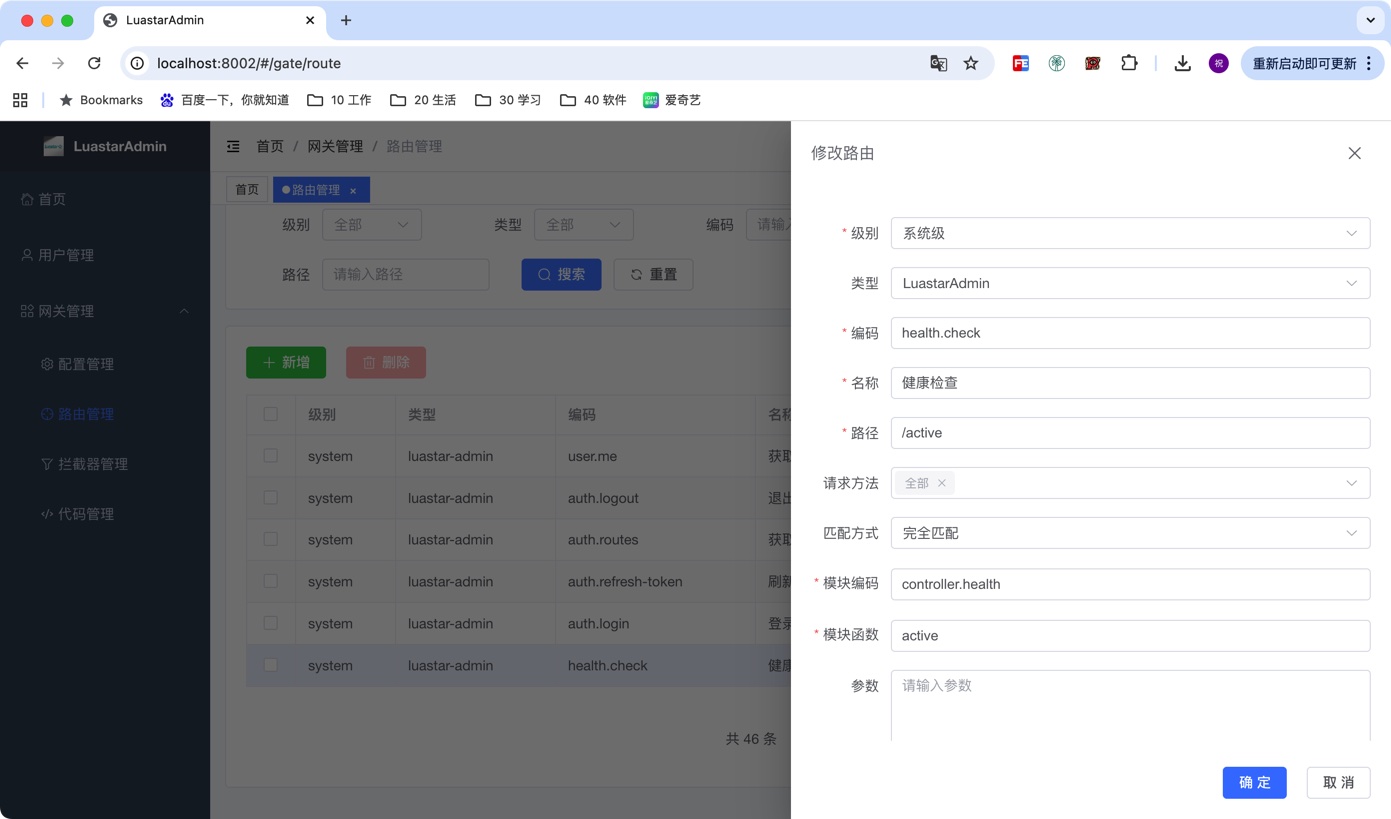This screenshot has width=1391, height=819.
Task: Click the 参数 textarea
Action: pos(1130,706)
